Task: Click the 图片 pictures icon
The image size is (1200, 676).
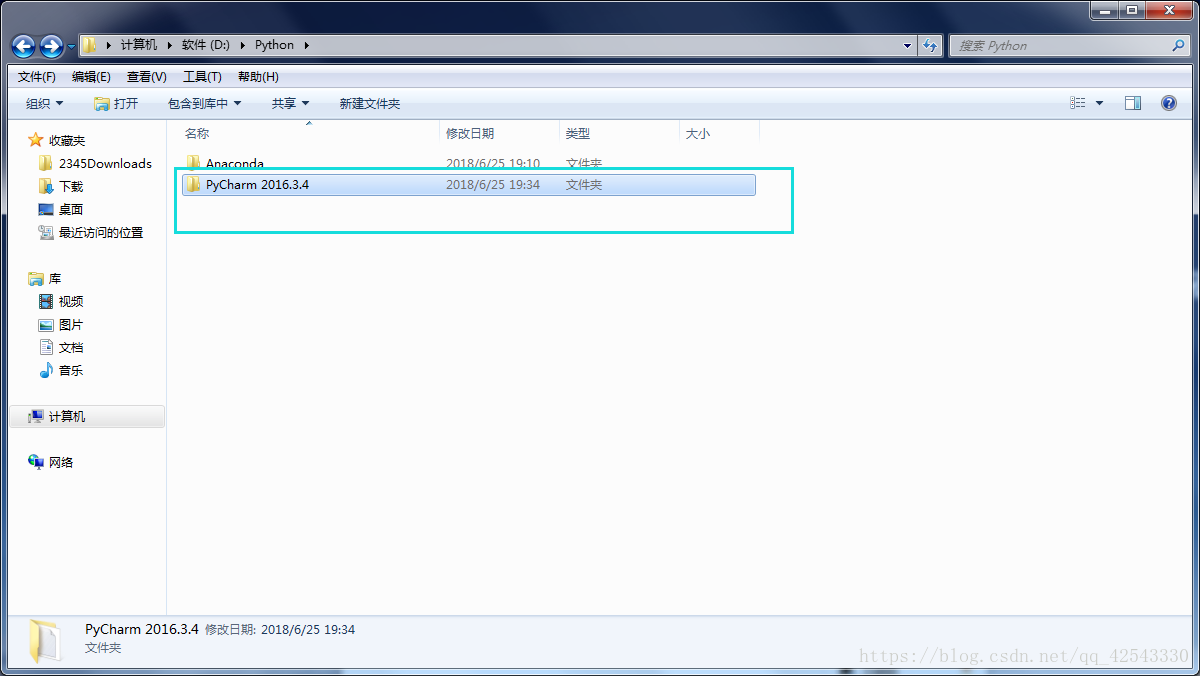Action: [46, 324]
